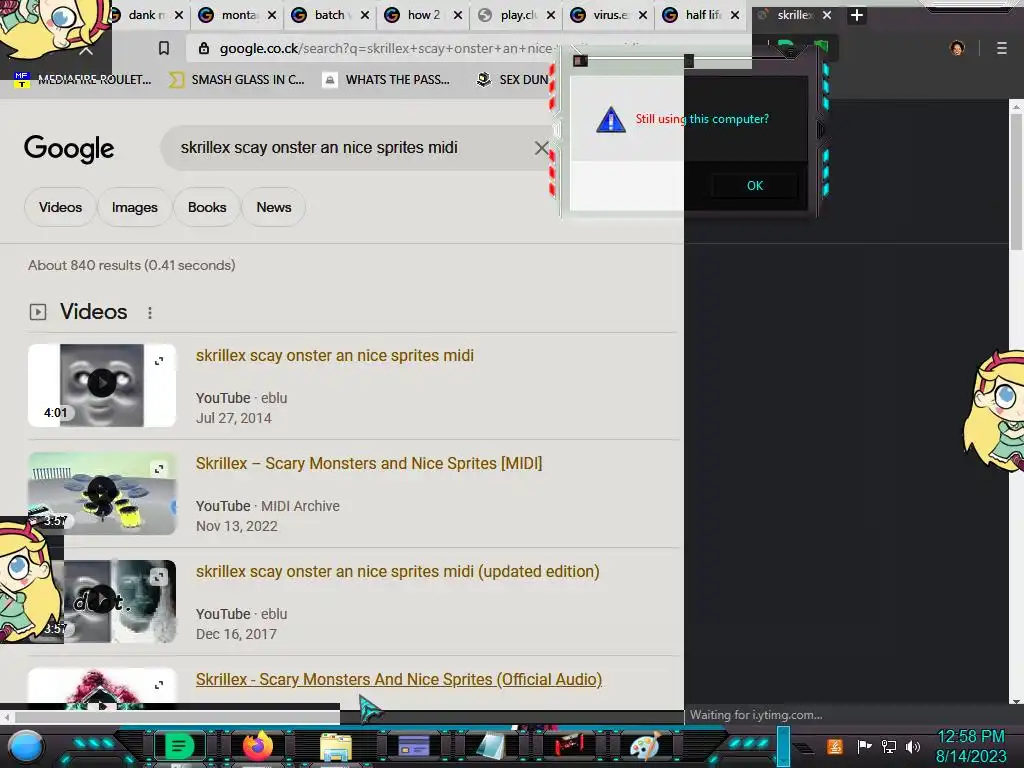This screenshot has height=768, width=1024.
Task: Open Videos section three-dot options
Action: click(150, 313)
